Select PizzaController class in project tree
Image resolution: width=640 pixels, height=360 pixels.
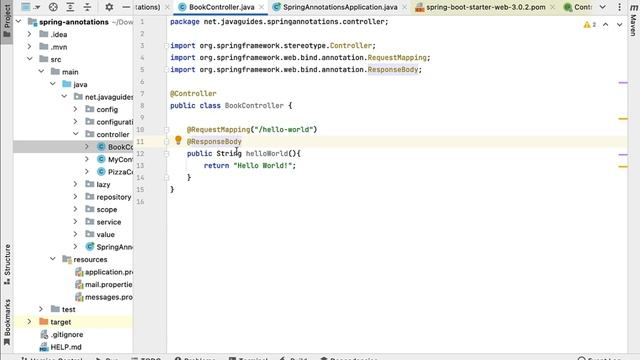coord(115,172)
